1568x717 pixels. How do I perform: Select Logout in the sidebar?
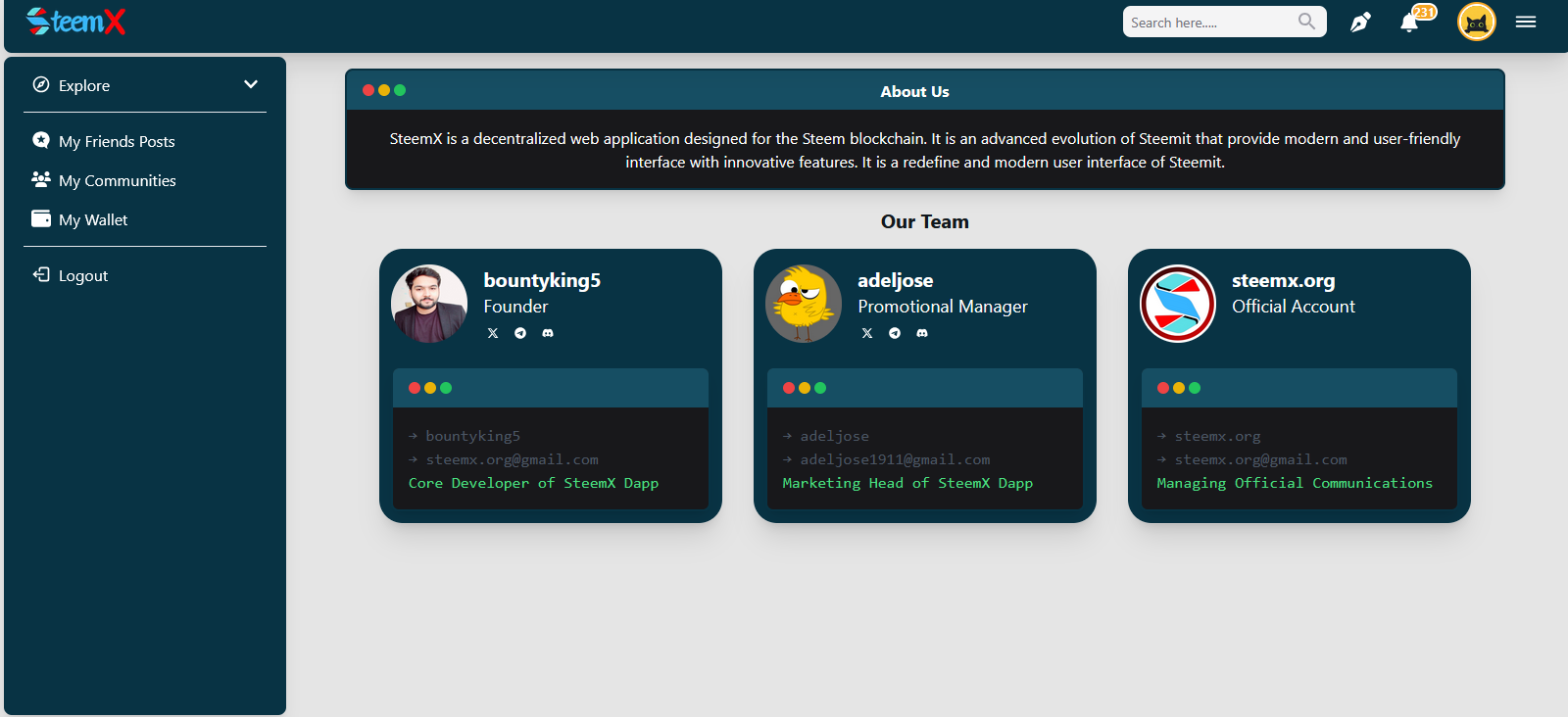83,275
